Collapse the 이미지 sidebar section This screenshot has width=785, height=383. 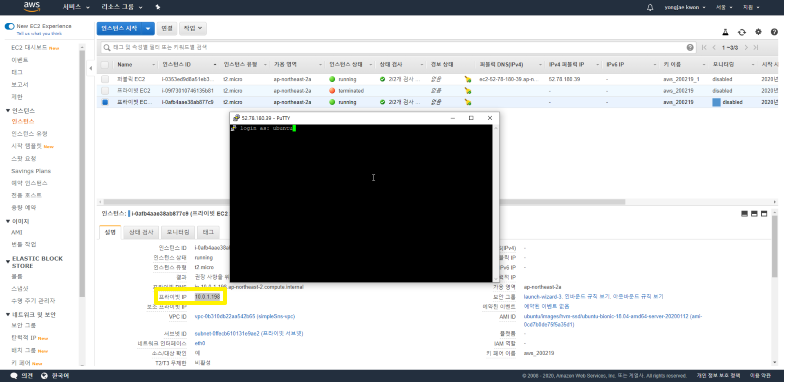[8, 221]
